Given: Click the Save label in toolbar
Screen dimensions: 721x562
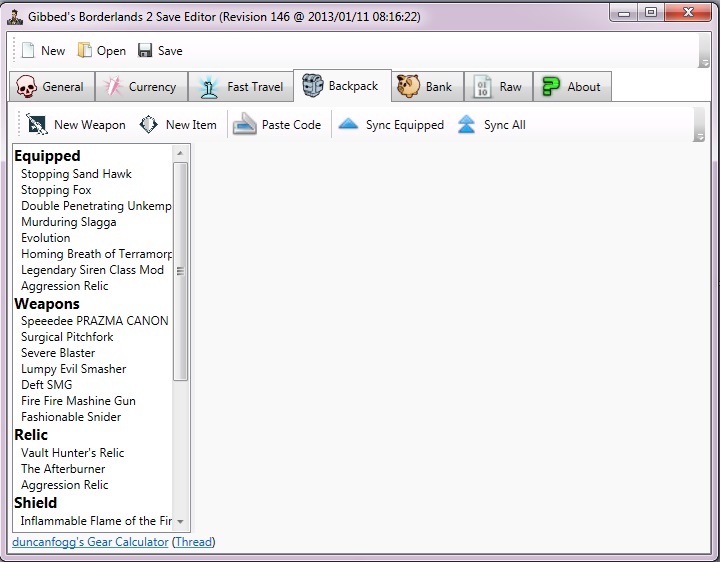Looking at the screenshot, I should coord(170,51).
